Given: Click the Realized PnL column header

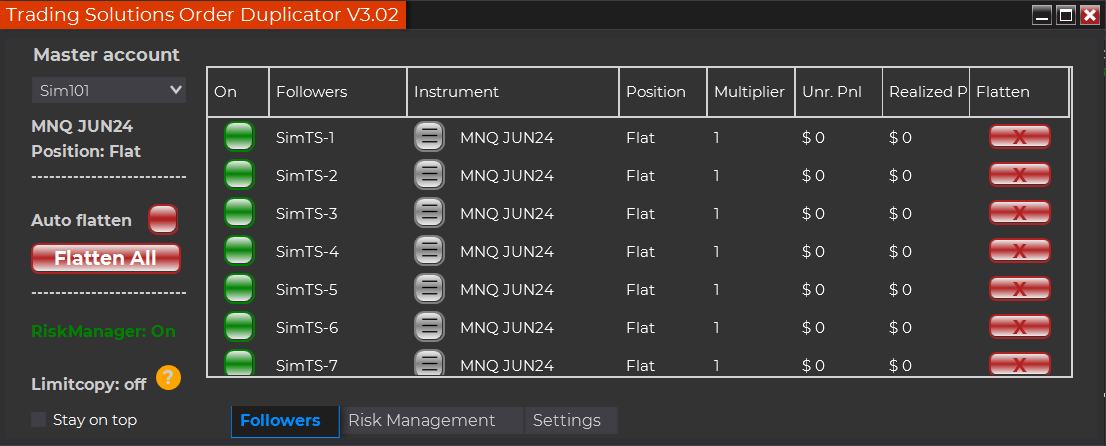Looking at the screenshot, I should 926,92.
